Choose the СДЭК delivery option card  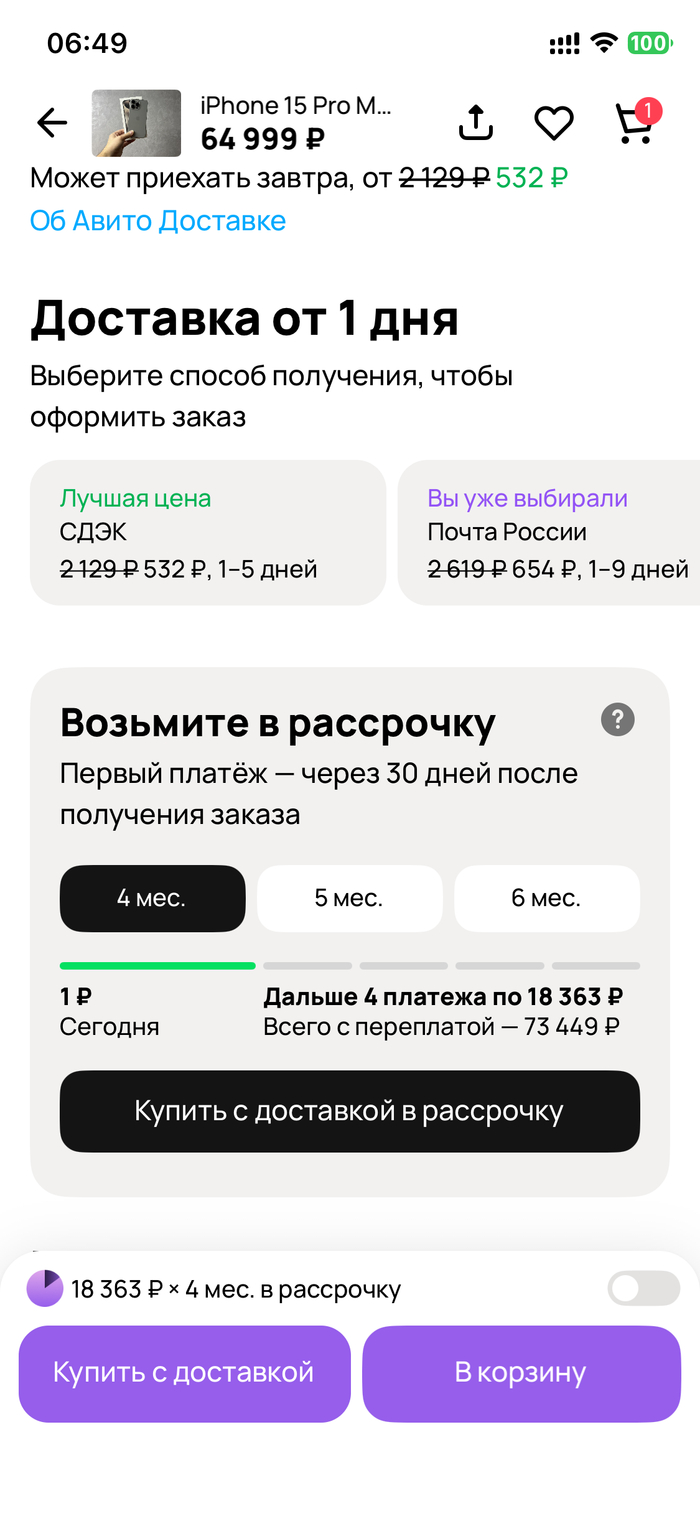tap(208, 533)
